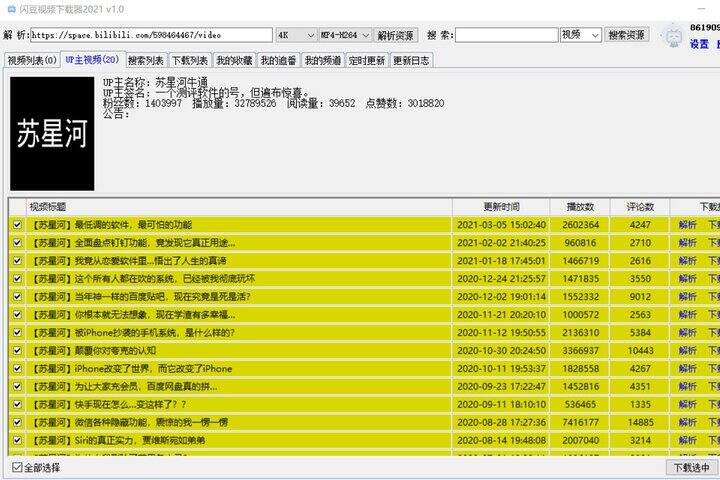Click the comment count 10443 cell
Viewport: 720px width, 480px height.
tap(641, 351)
